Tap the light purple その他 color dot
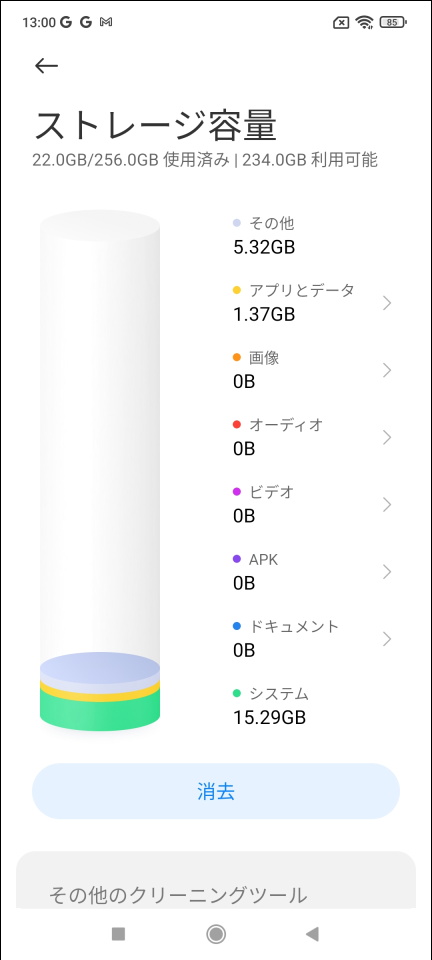The width and height of the screenshot is (432, 960). coord(237,223)
